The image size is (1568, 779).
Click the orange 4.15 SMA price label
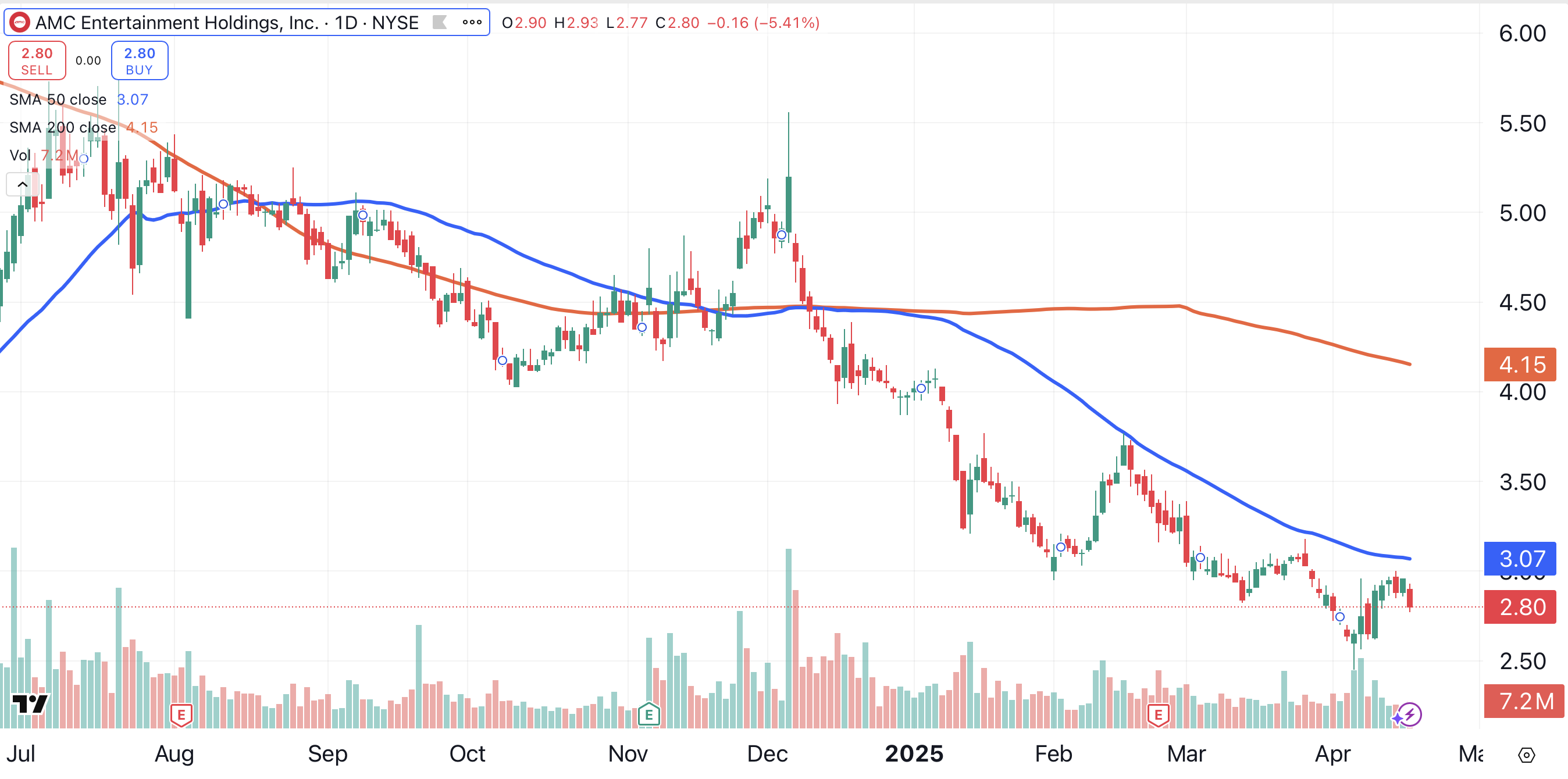click(x=1520, y=365)
